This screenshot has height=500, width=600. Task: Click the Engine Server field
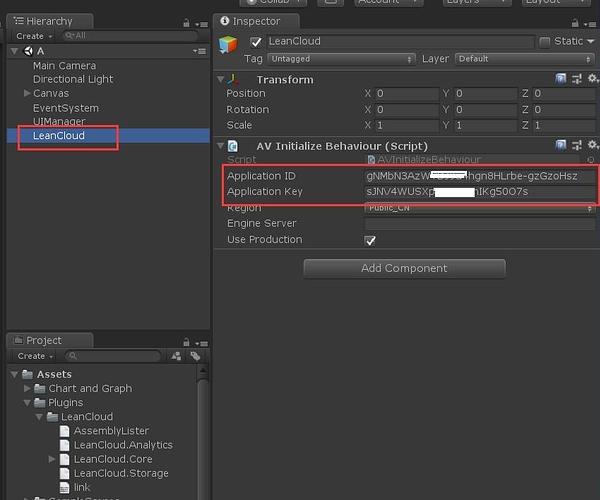(x=480, y=224)
